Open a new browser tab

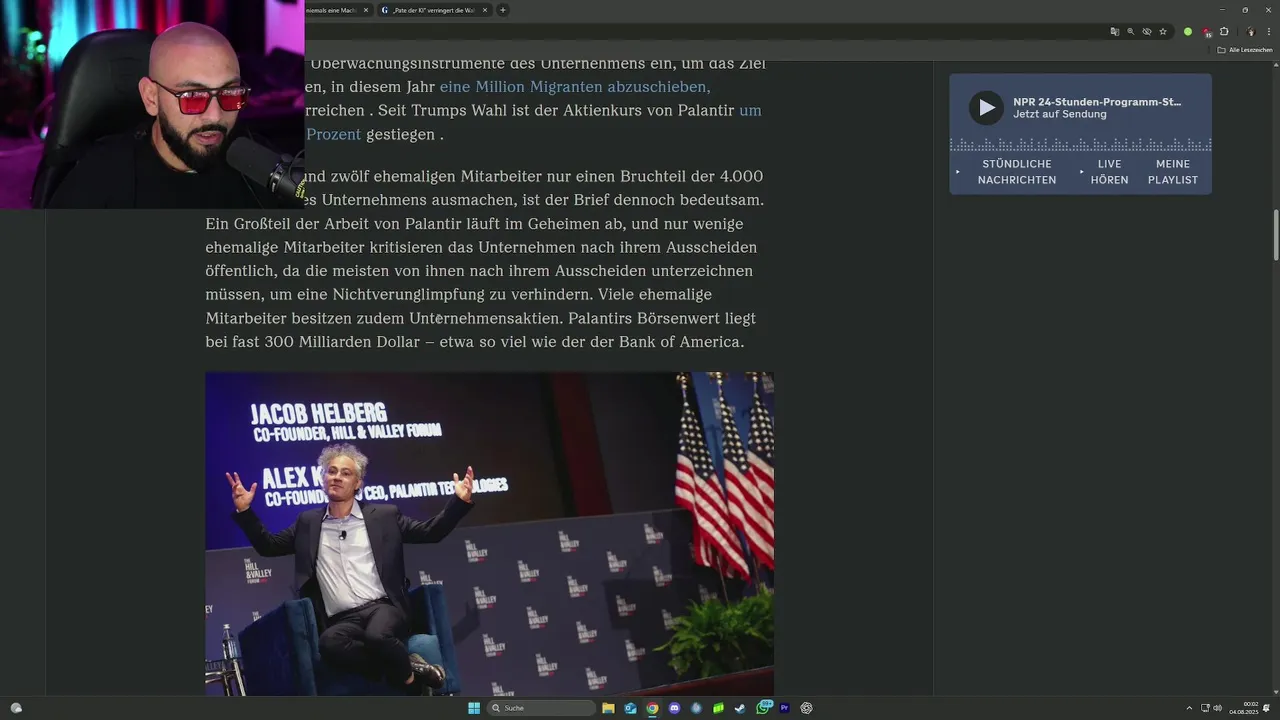(503, 10)
